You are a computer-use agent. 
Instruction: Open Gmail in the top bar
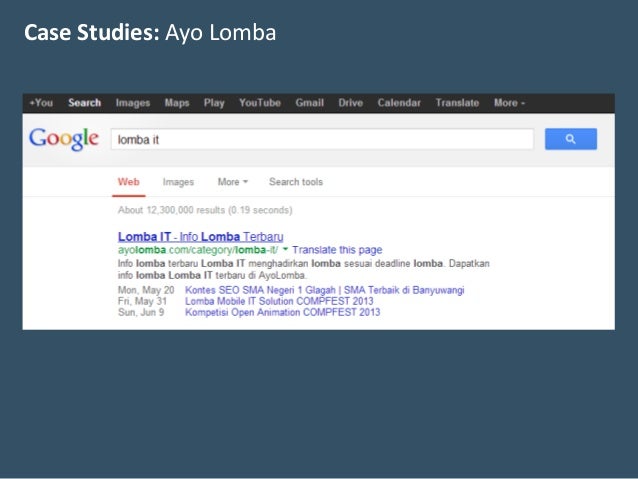(x=310, y=103)
